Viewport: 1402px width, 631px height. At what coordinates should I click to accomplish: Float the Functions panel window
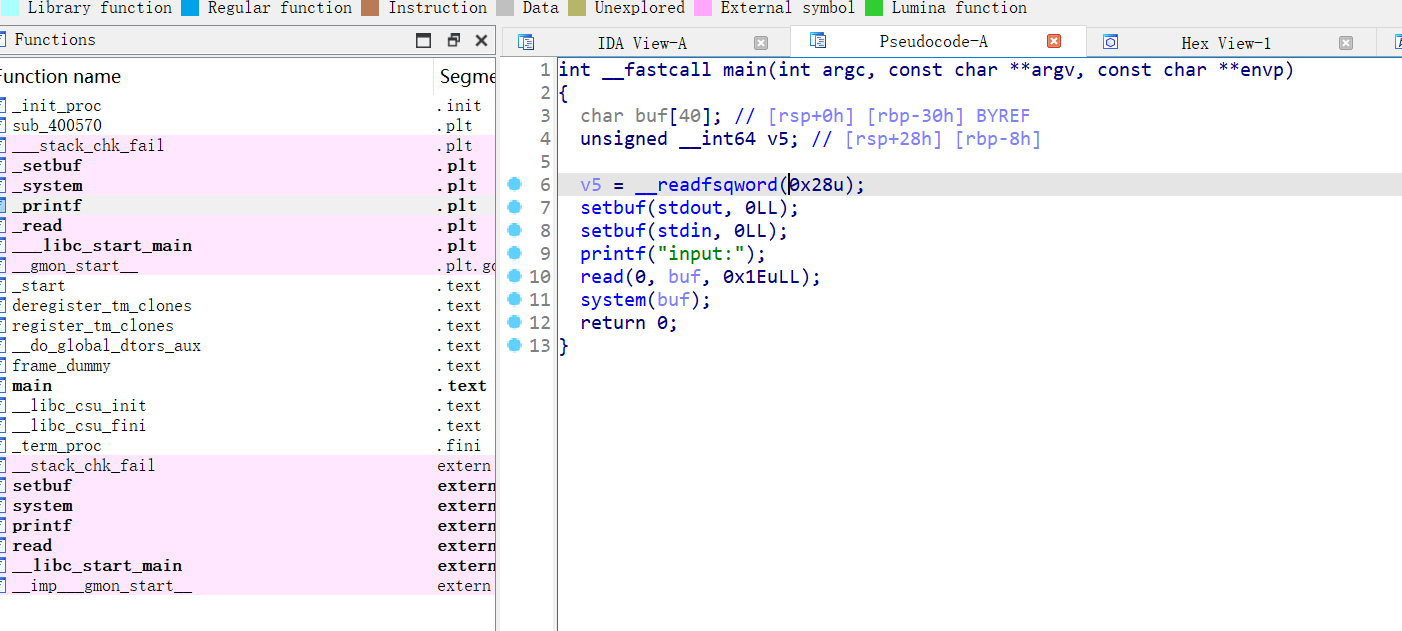click(x=453, y=40)
